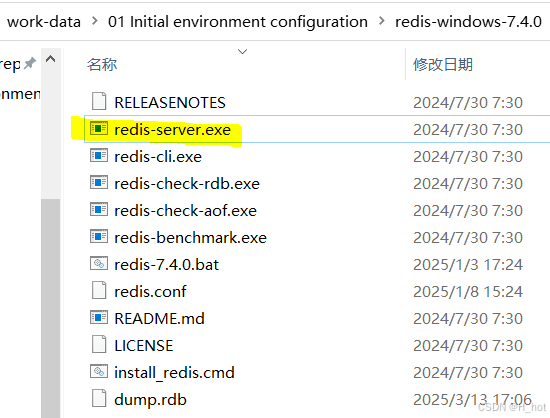The height and width of the screenshot is (418, 550).
Task: Select the redis-cli.exe file name
Action: pyautogui.click(x=158, y=157)
